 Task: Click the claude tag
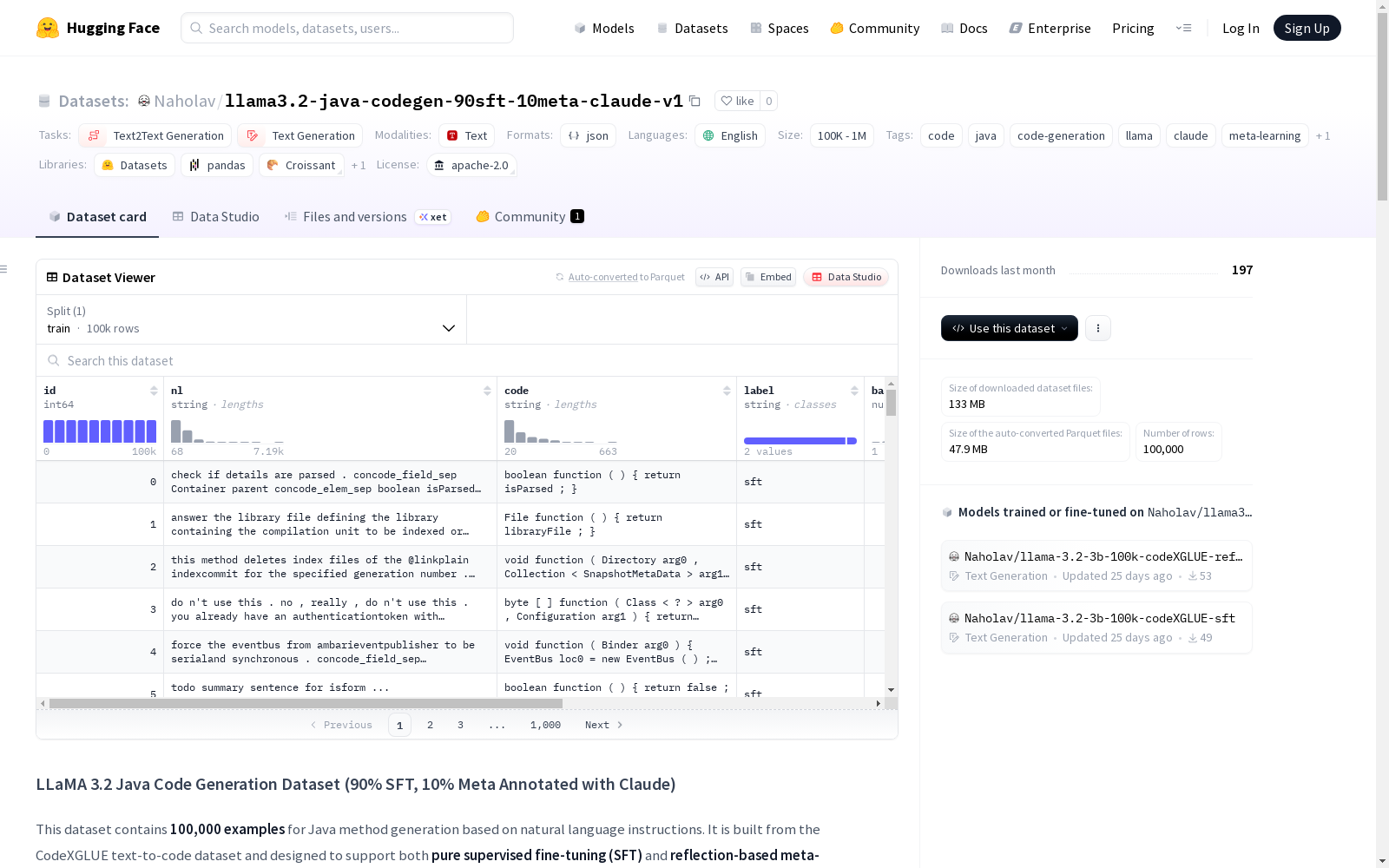1191,135
